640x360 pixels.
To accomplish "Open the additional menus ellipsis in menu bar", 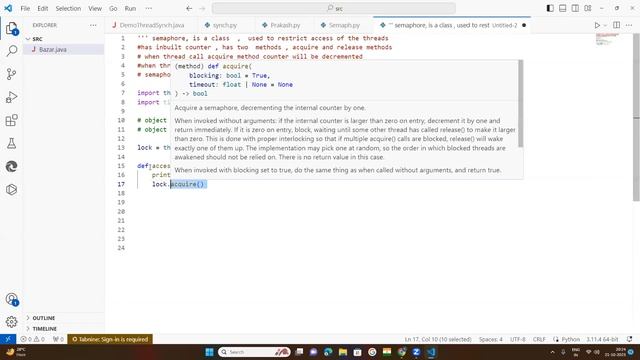I will tap(149, 8).
